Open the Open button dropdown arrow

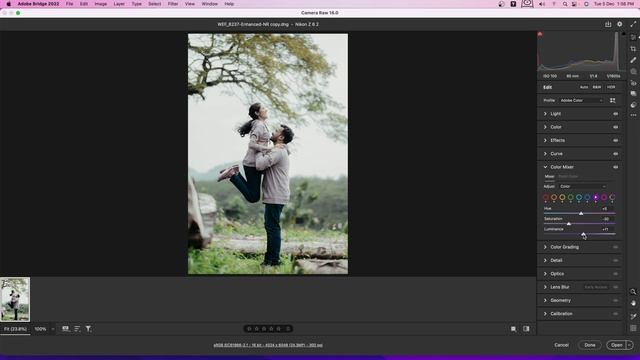click(x=629, y=345)
